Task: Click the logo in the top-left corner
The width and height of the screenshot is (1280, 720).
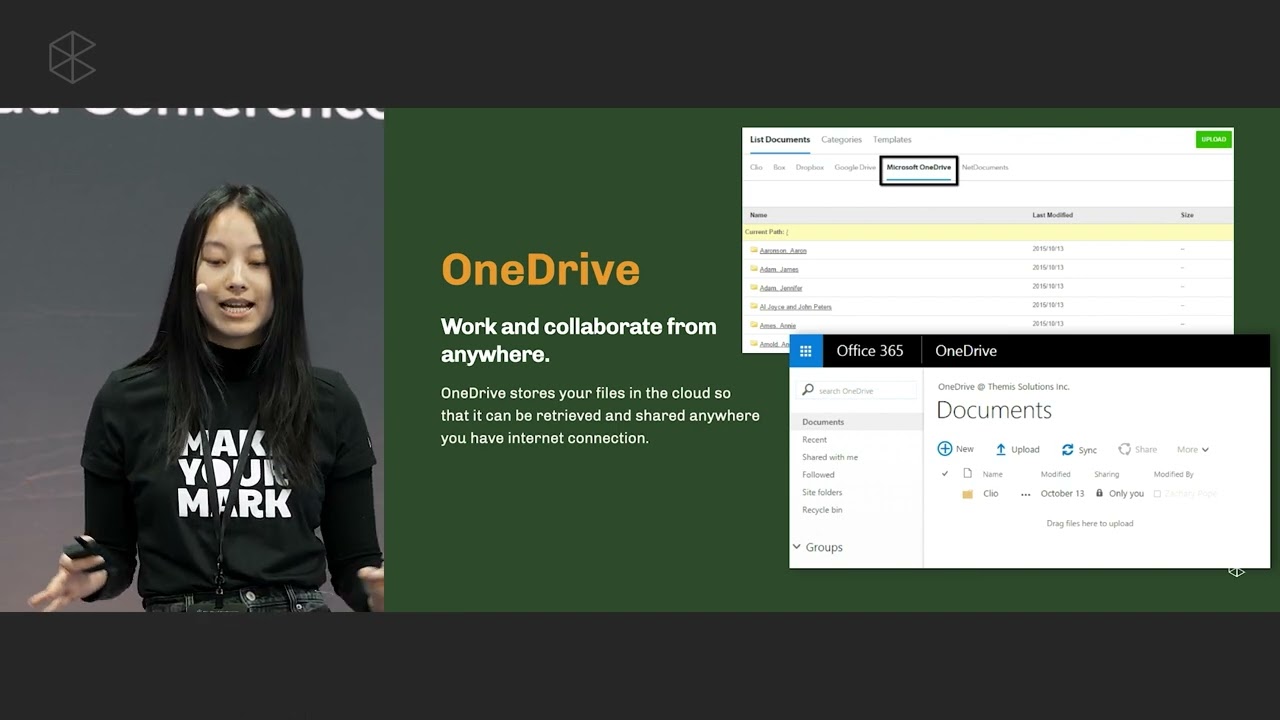Action: [72, 56]
